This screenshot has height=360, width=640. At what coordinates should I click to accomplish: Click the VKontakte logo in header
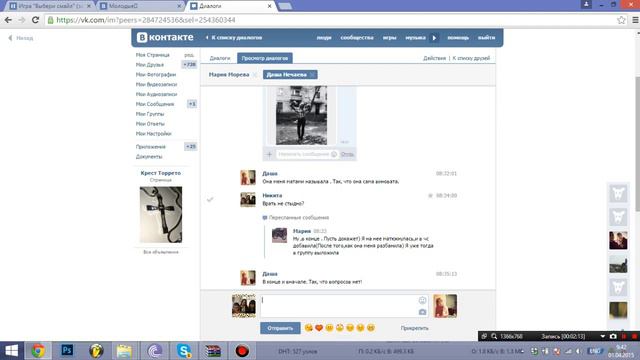point(165,37)
